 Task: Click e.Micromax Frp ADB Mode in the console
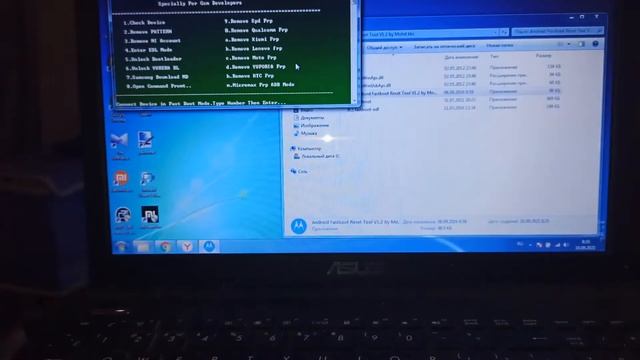point(260,84)
